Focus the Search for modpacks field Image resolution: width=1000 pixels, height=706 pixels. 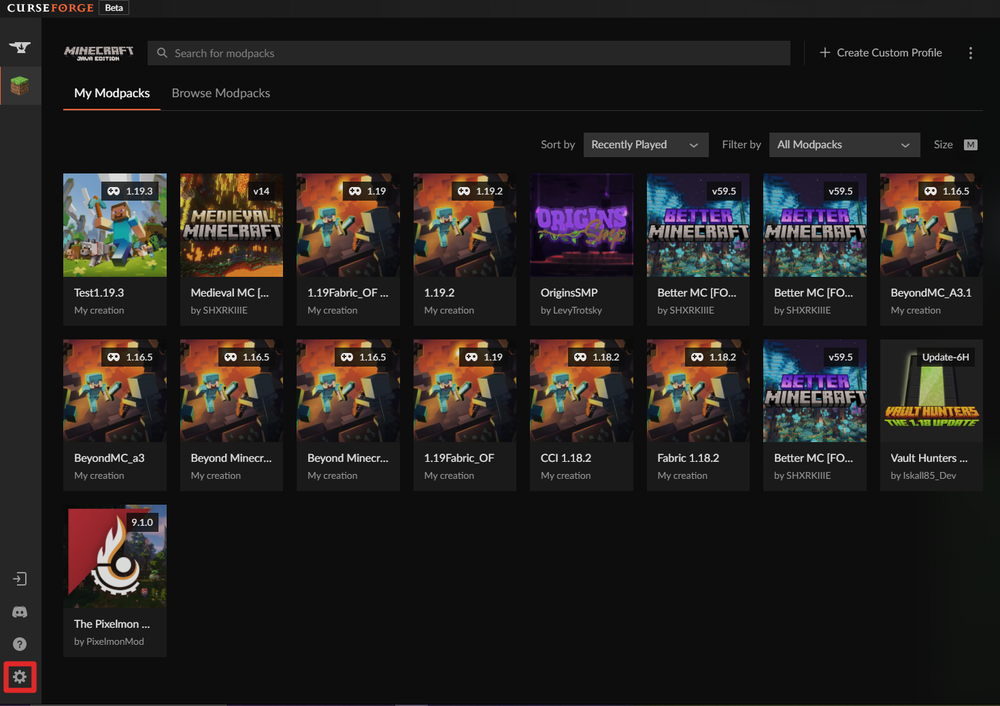[470, 53]
